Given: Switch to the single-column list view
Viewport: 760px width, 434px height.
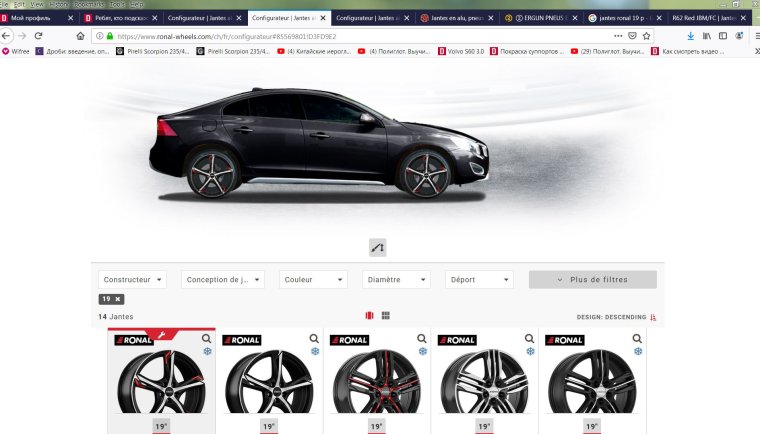Looking at the screenshot, I should pyautogui.click(x=370, y=316).
